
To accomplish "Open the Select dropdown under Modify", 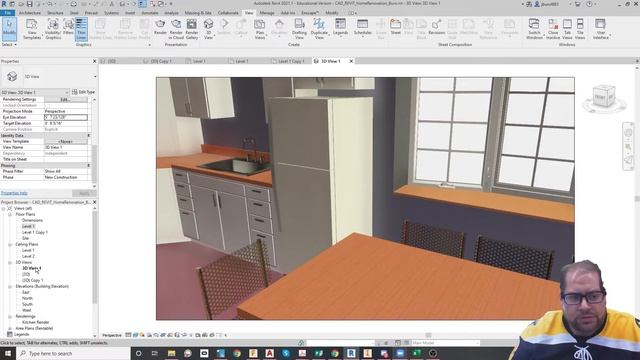I will click(x=9, y=44).
